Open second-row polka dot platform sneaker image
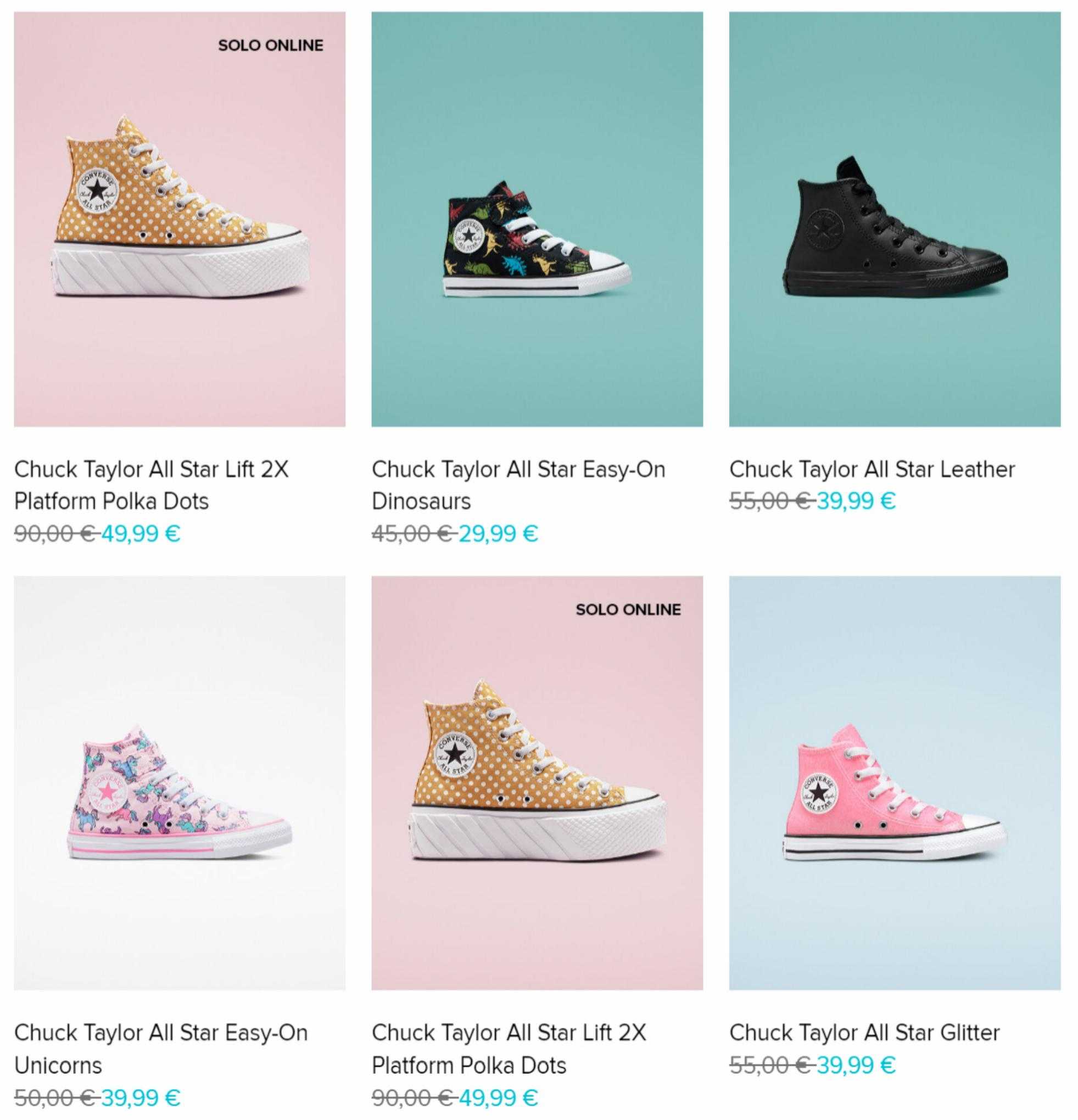Image resolution: width=1078 pixels, height=1120 pixels. click(x=537, y=783)
